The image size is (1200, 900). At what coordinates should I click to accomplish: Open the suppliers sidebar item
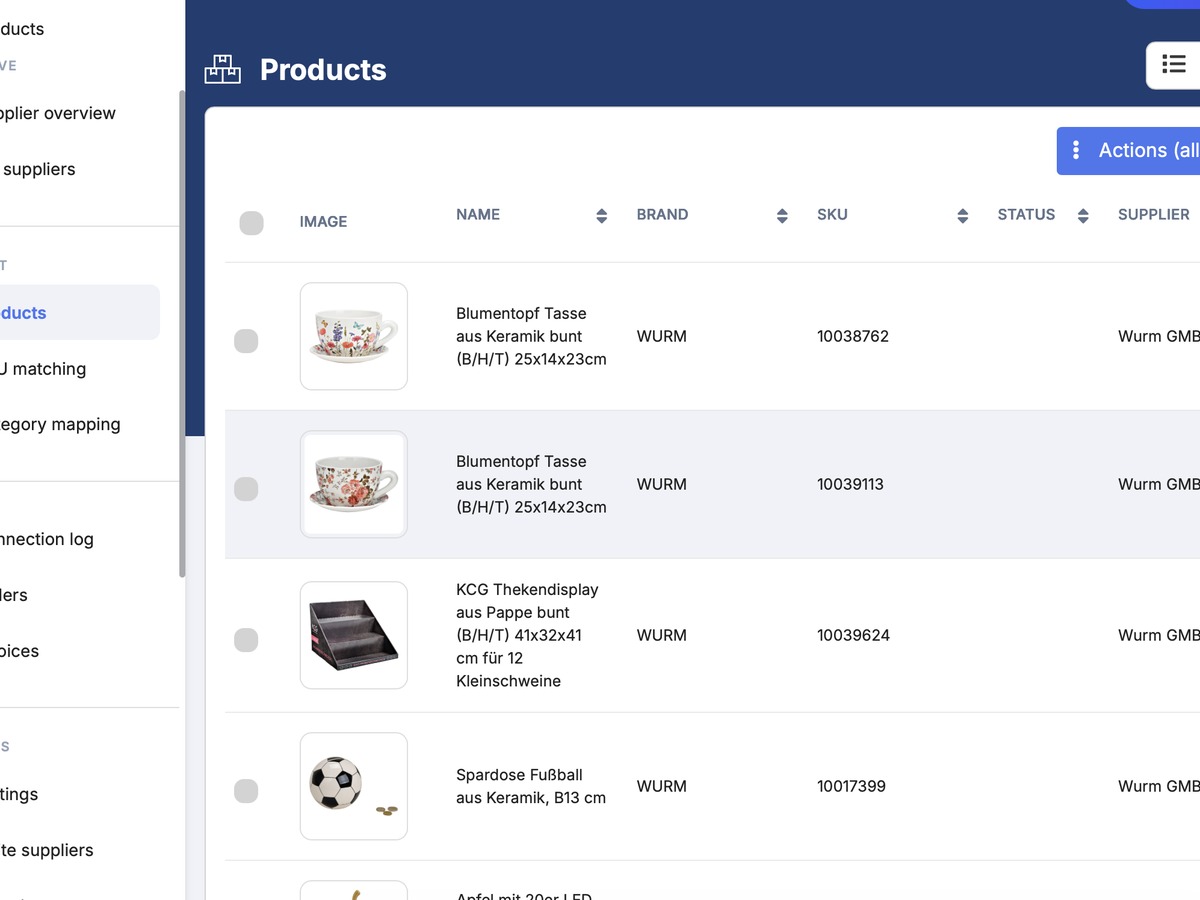38,169
